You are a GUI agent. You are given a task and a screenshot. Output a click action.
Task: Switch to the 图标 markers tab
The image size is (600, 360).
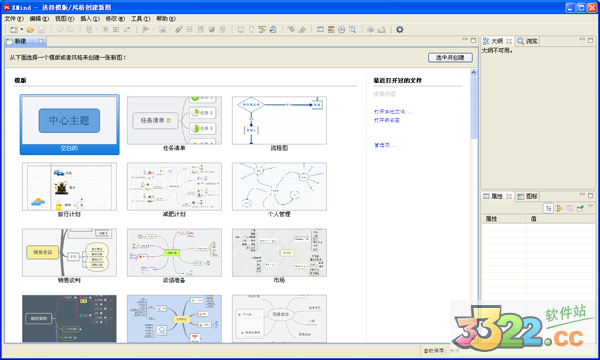tap(527, 196)
